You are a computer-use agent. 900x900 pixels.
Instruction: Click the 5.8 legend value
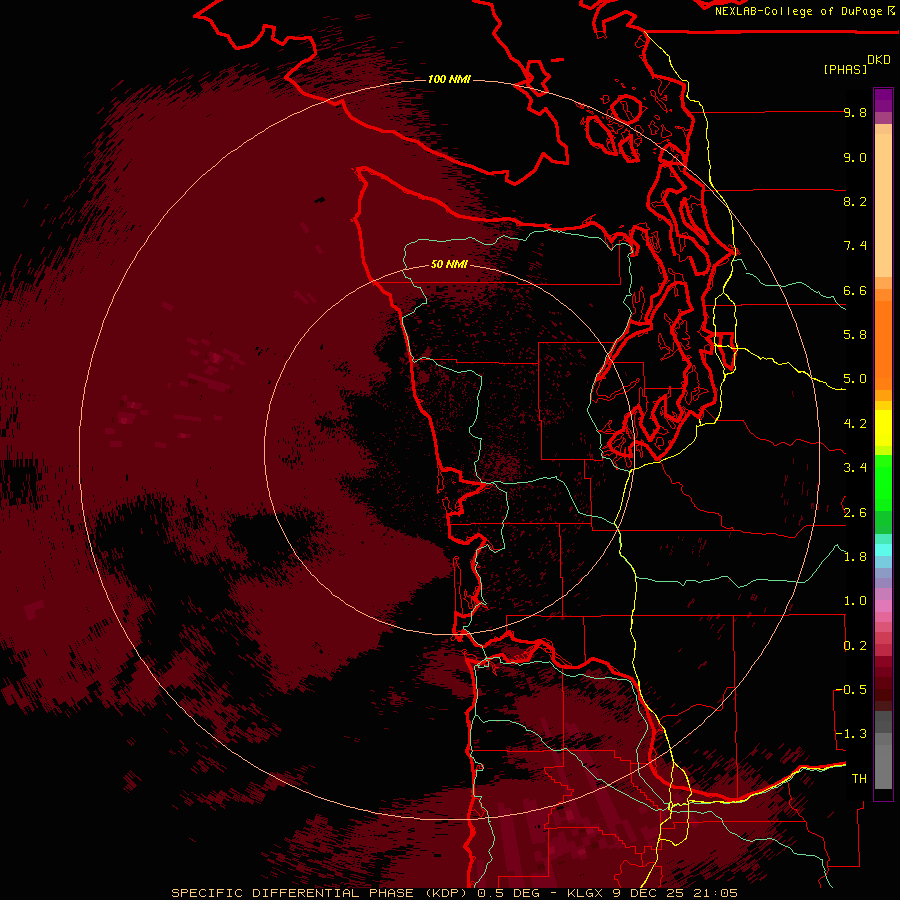855,335
